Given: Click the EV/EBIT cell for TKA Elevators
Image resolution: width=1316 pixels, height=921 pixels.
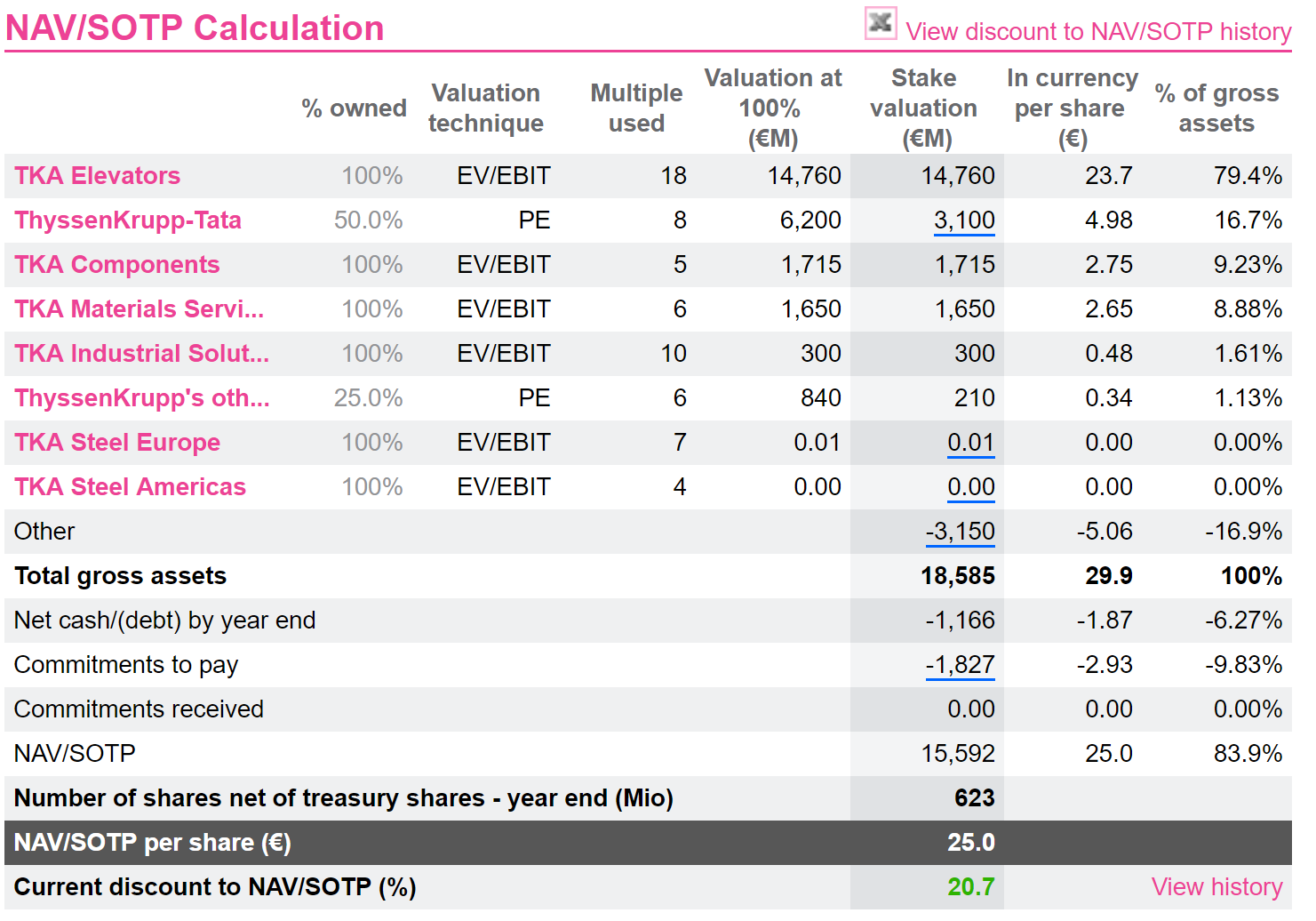Looking at the screenshot, I should (x=504, y=176).
